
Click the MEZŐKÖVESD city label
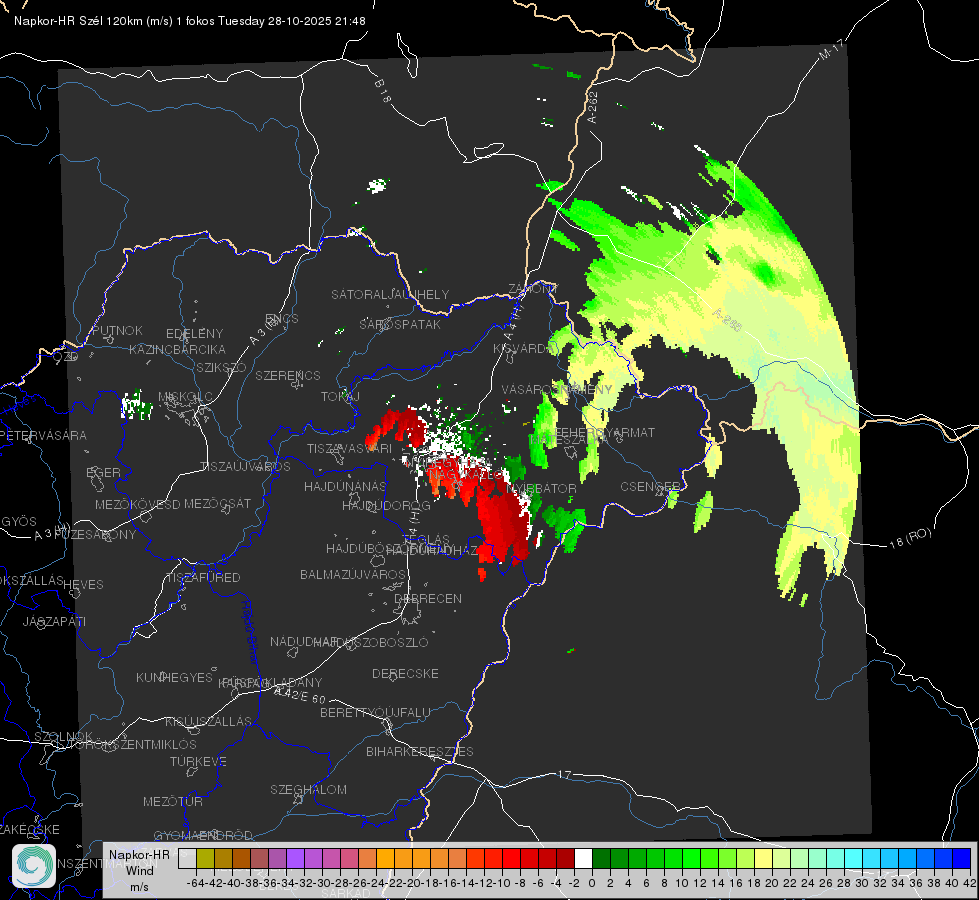pos(137,504)
